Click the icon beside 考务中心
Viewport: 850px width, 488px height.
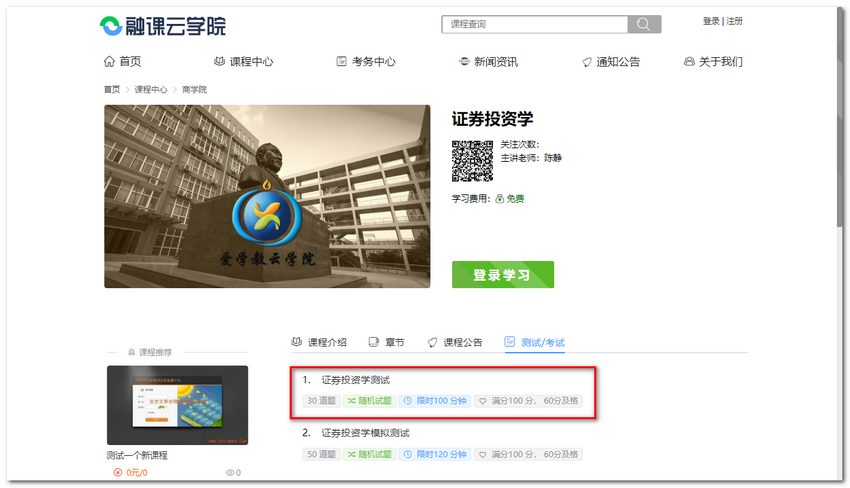point(342,62)
